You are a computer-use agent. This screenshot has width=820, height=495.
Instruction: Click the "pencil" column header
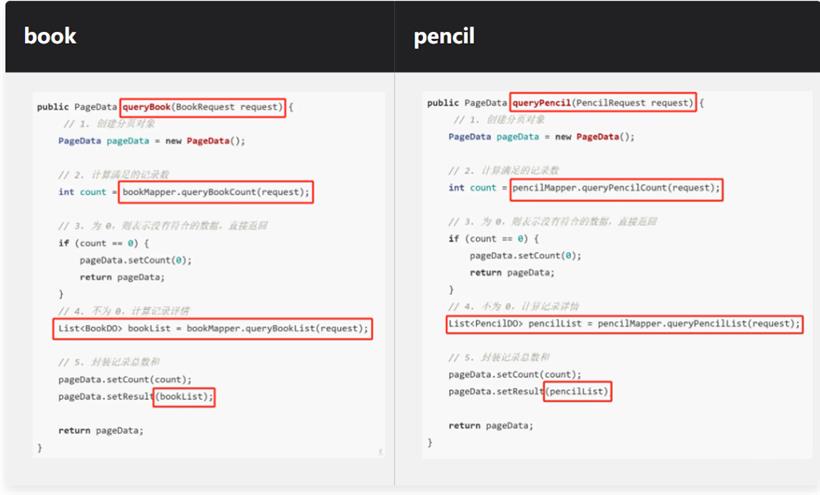[x=444, y=37]
